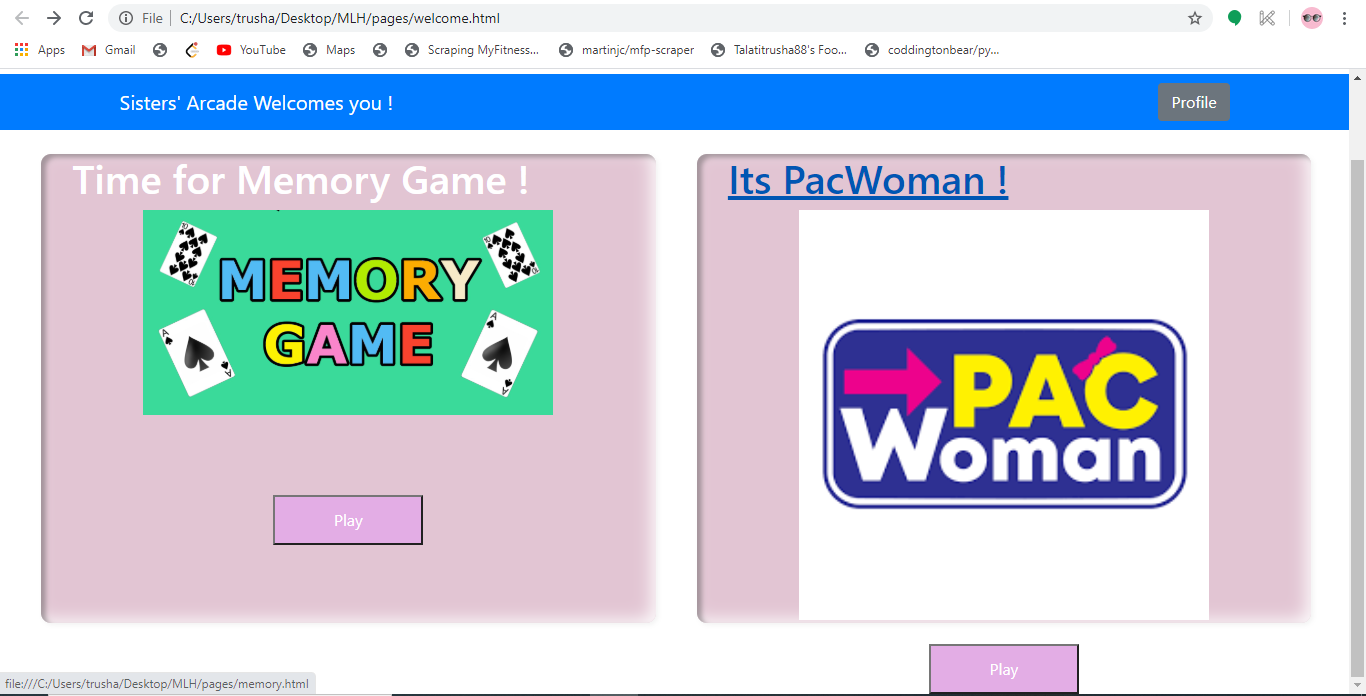
Task: Go forward with the forward arrow
Action: 54,18
